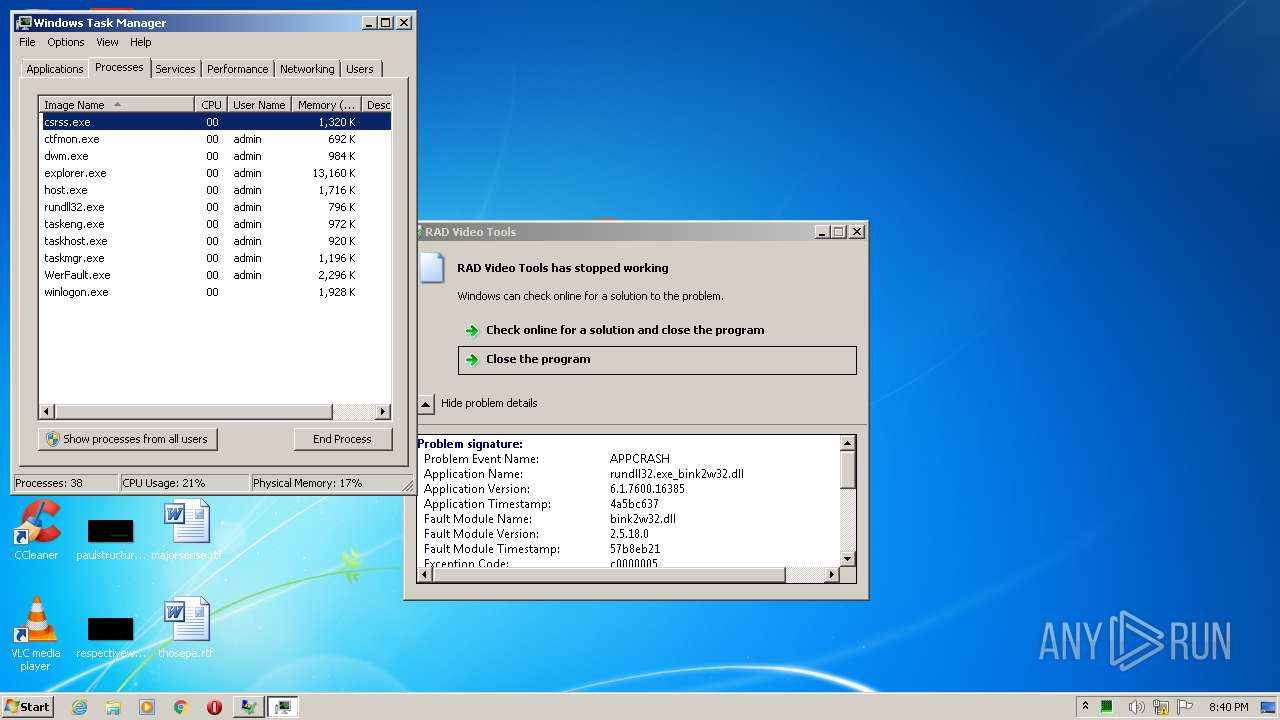Viewport: 1280px width, 720px height.
Task: Switch to the Performance tab
Action: pos(238,69)
